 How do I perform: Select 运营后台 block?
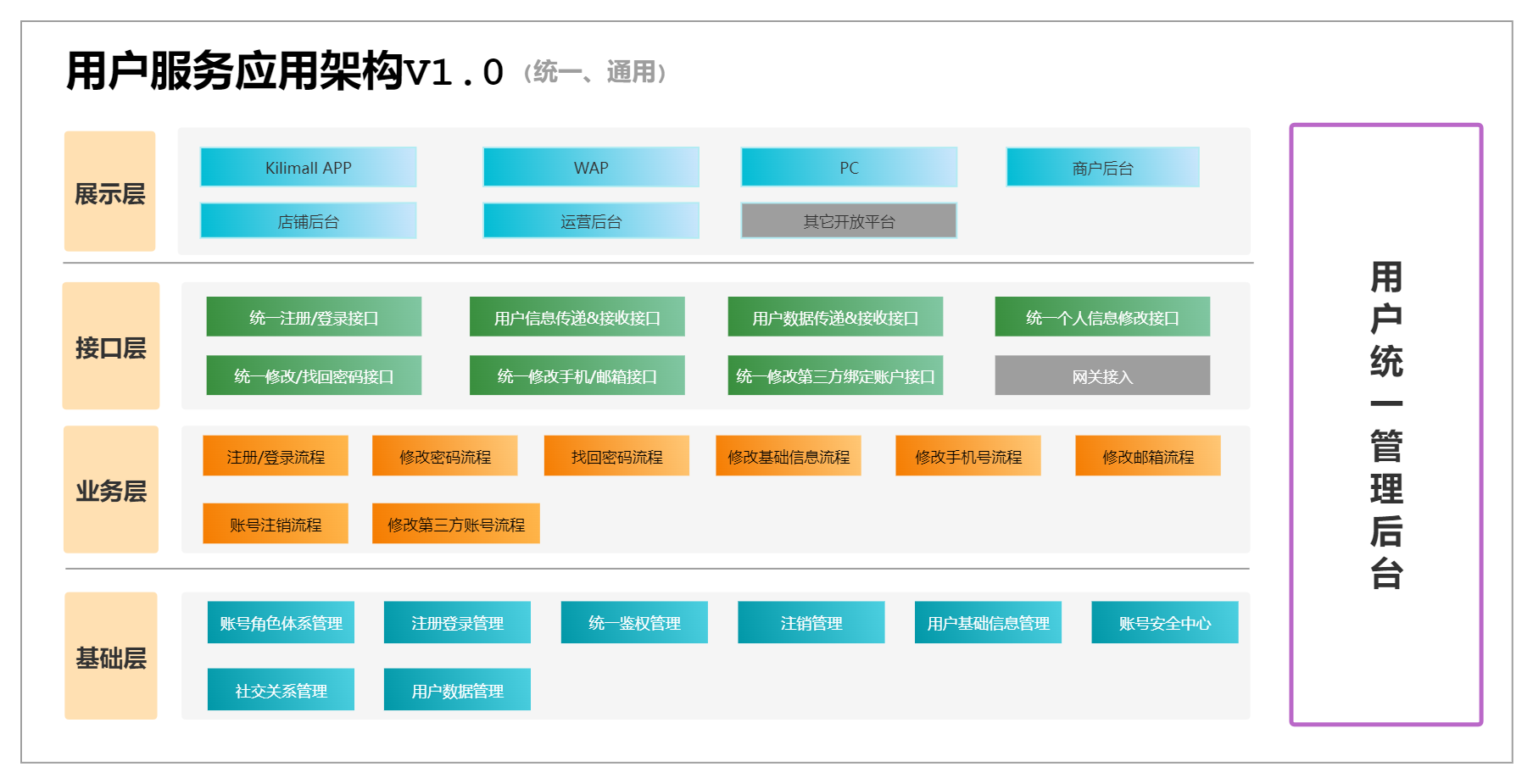591,220
